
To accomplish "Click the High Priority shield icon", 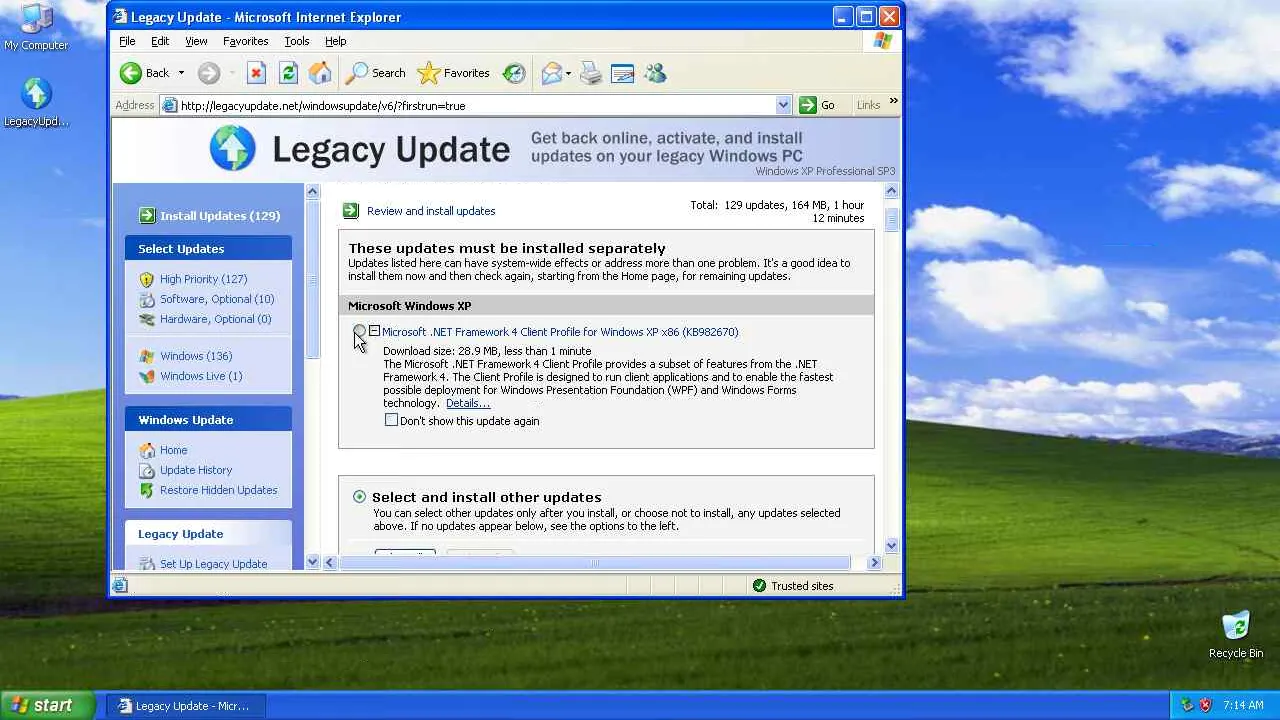I will [147, 279].
